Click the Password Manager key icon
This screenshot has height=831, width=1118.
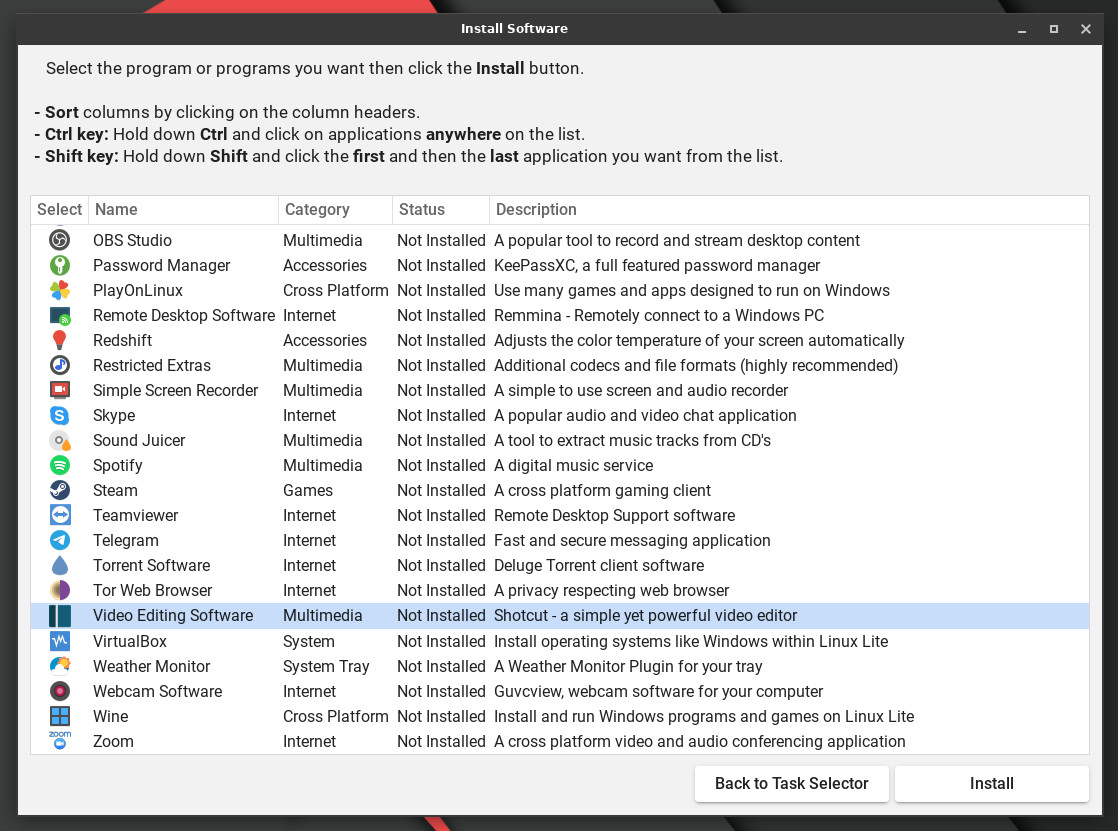pos(60,265)
